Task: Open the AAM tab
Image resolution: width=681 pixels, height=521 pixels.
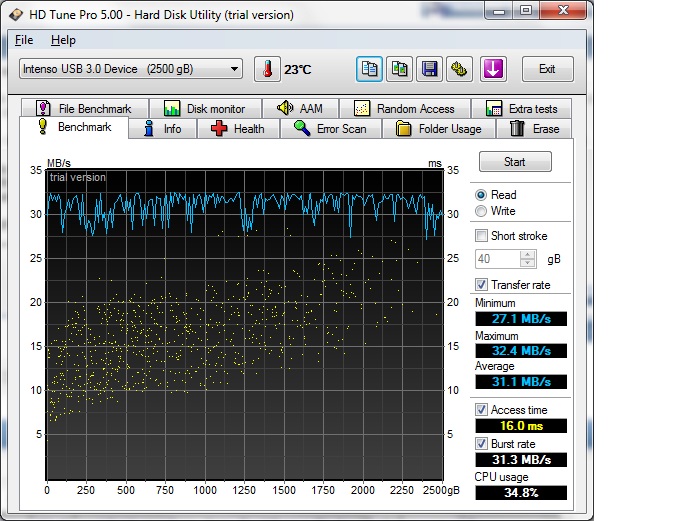Action: pos(301,109)
